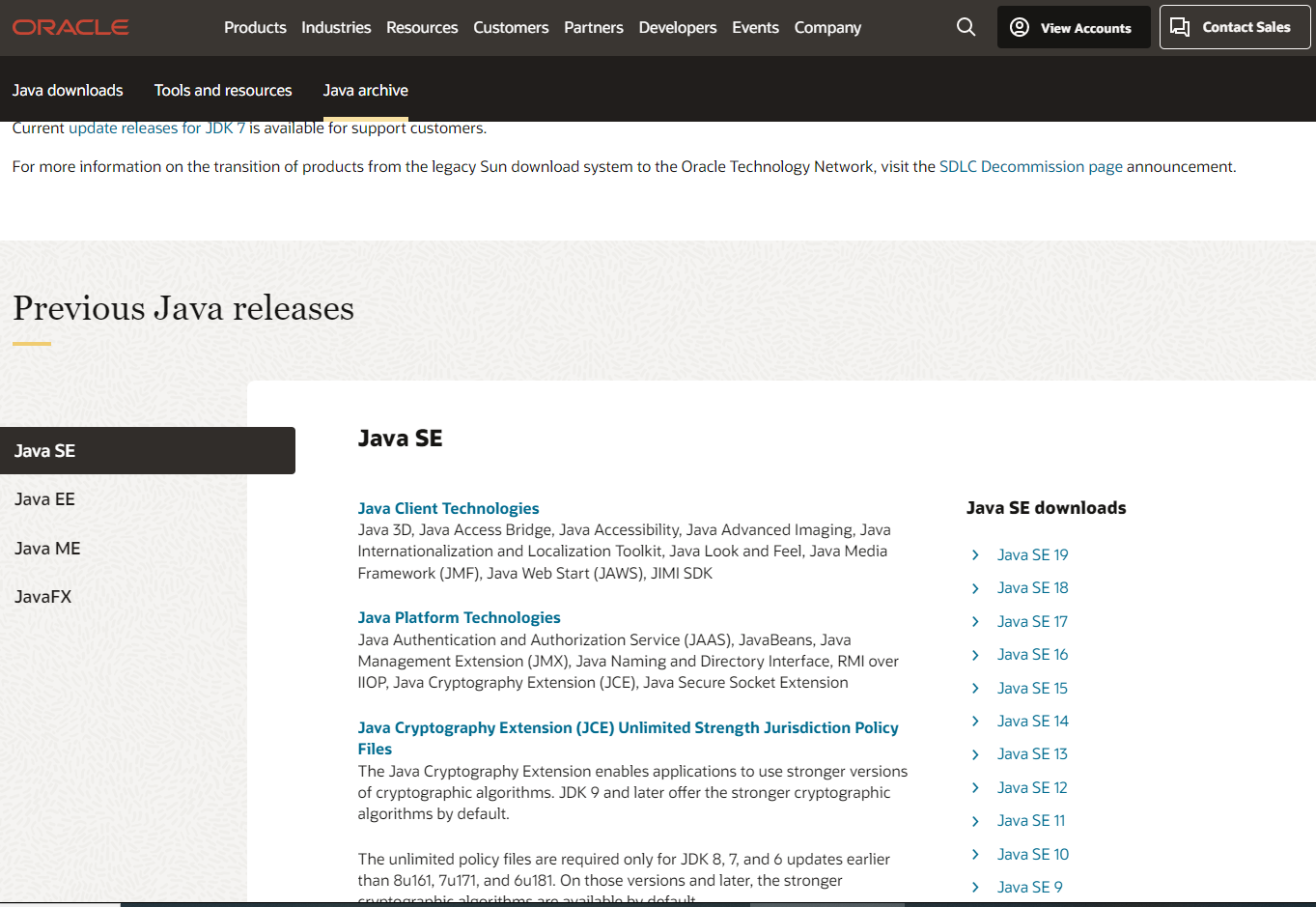Image resolution: width=1316 pixels, height=907 pixels.
Task: Select Java SE in the sidebar
Action: pos(148,450)
